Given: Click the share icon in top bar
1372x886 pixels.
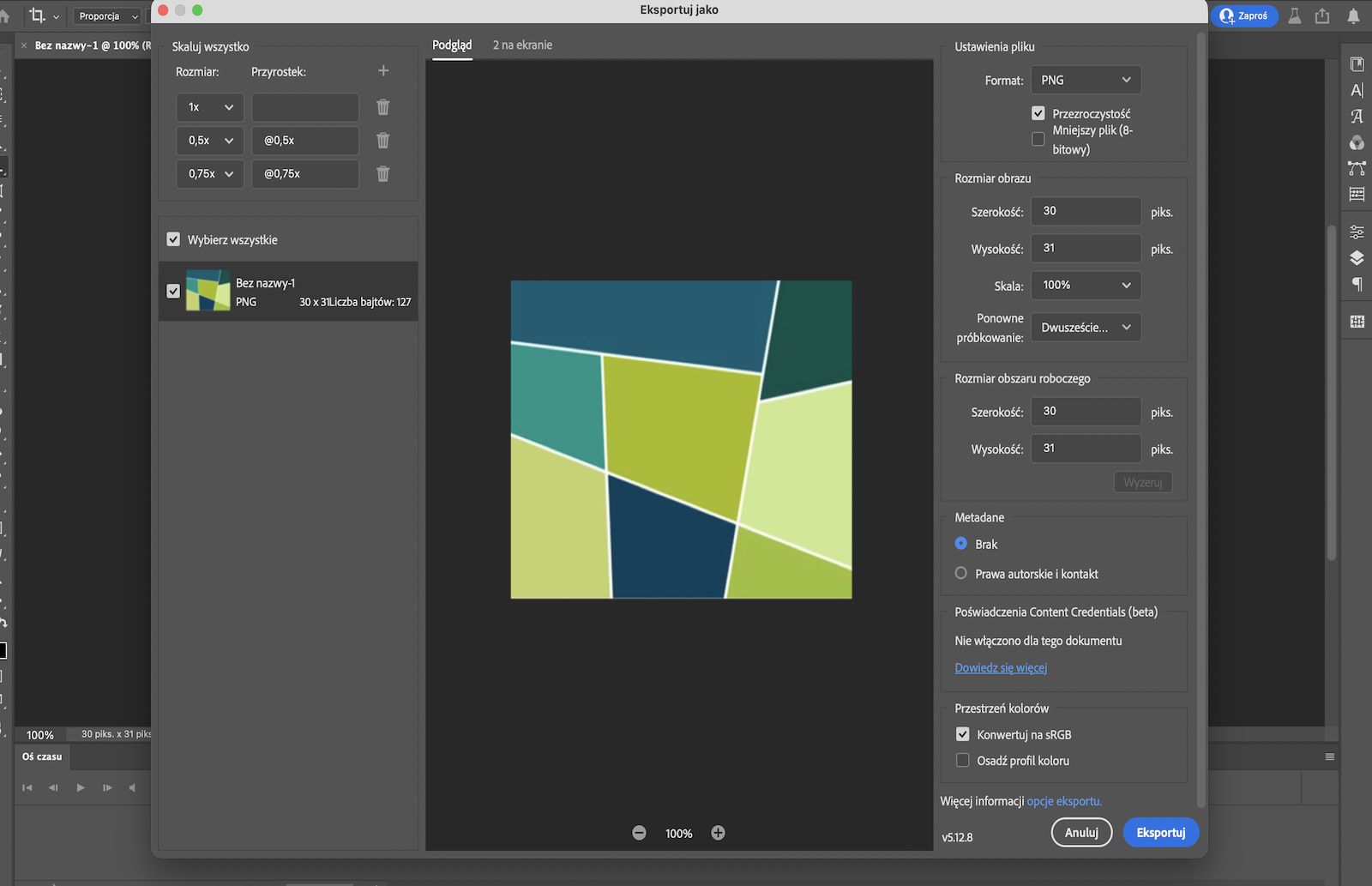Looking at the screenshot, I should coord(1322,16).
